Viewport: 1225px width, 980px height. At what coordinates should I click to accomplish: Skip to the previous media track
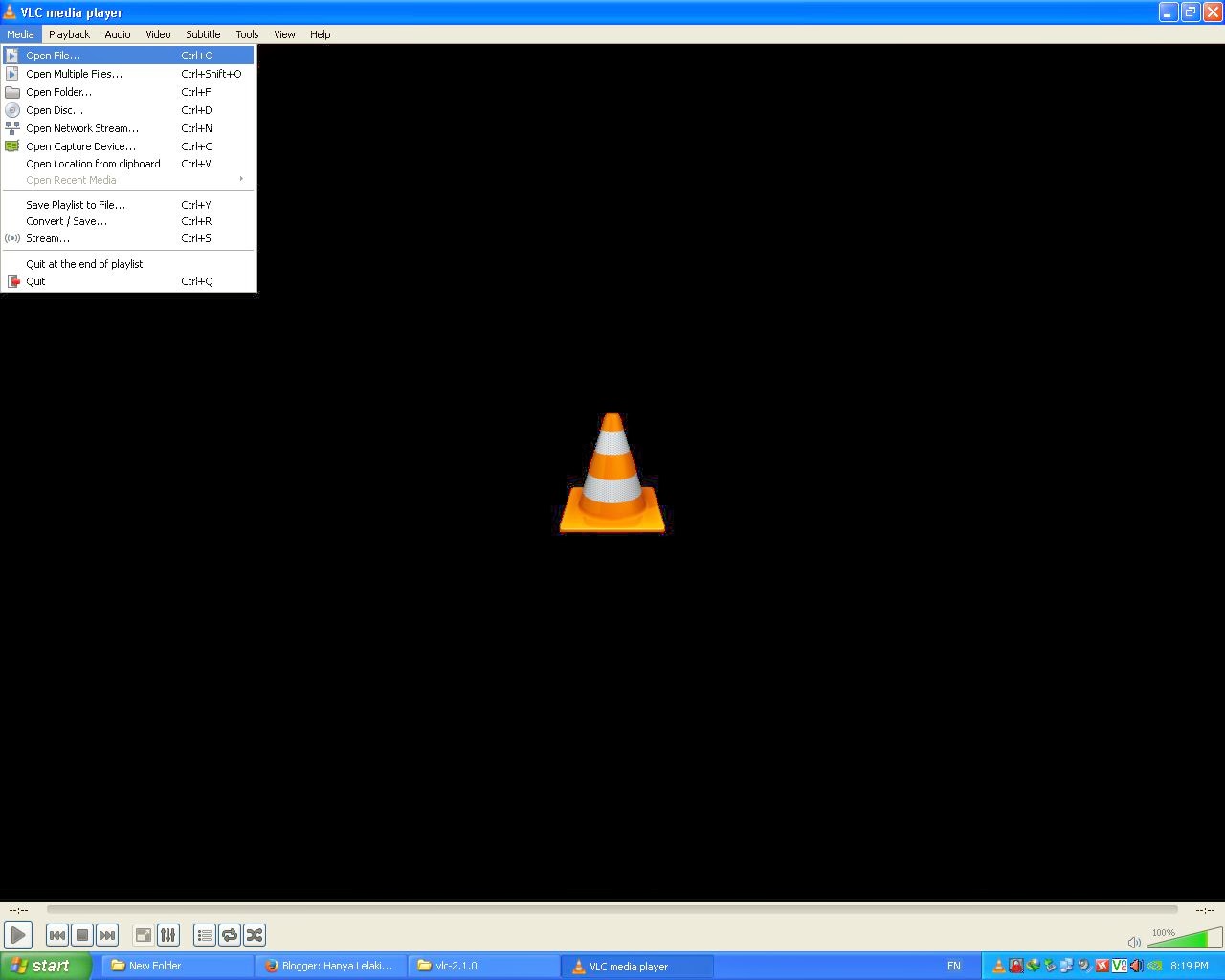tap(57, 935)
